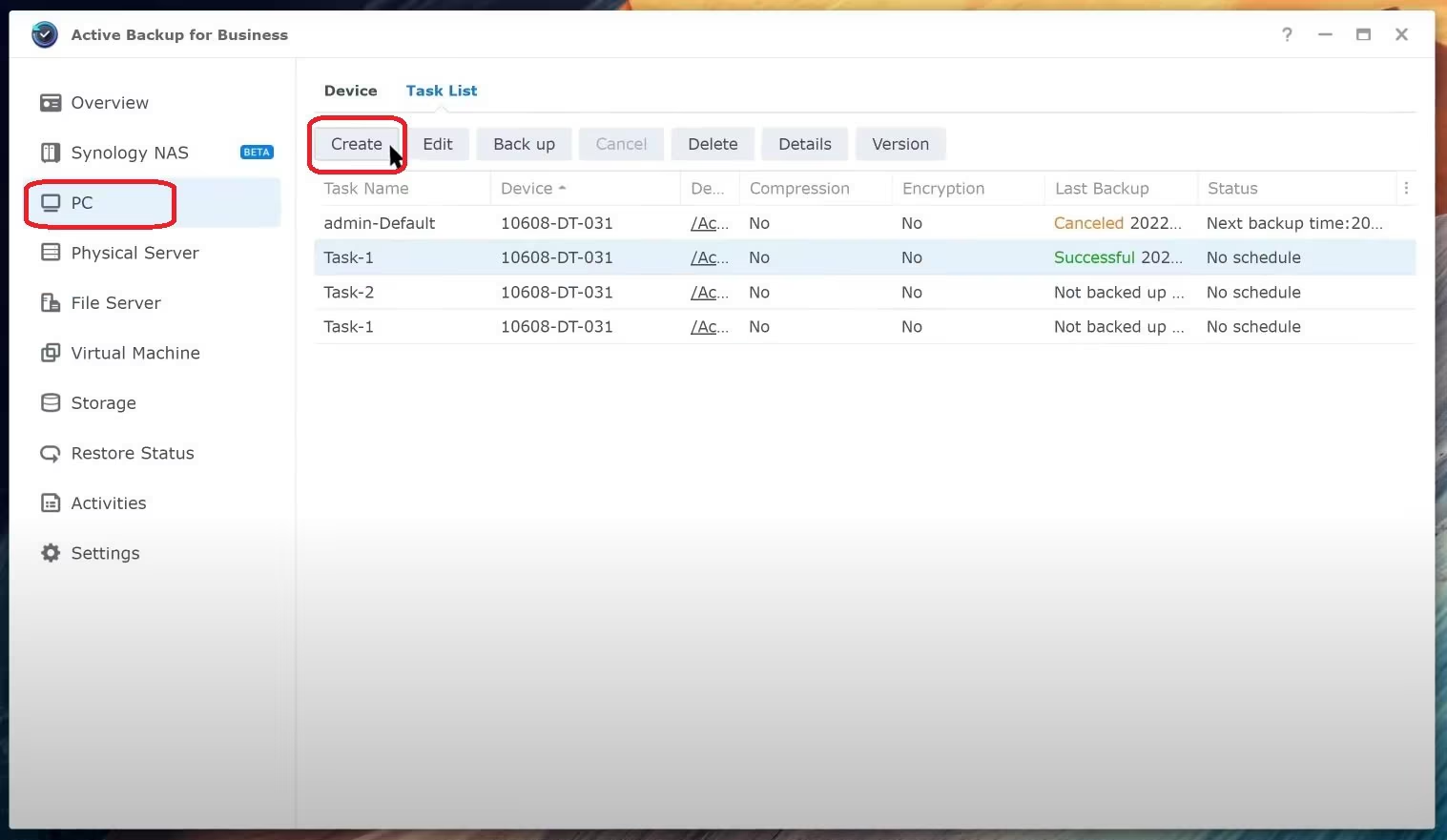Sort by the truncated De... column header
Viewport: 1447px width, 840px height.
pyautogui.click(x=710, y=189)
